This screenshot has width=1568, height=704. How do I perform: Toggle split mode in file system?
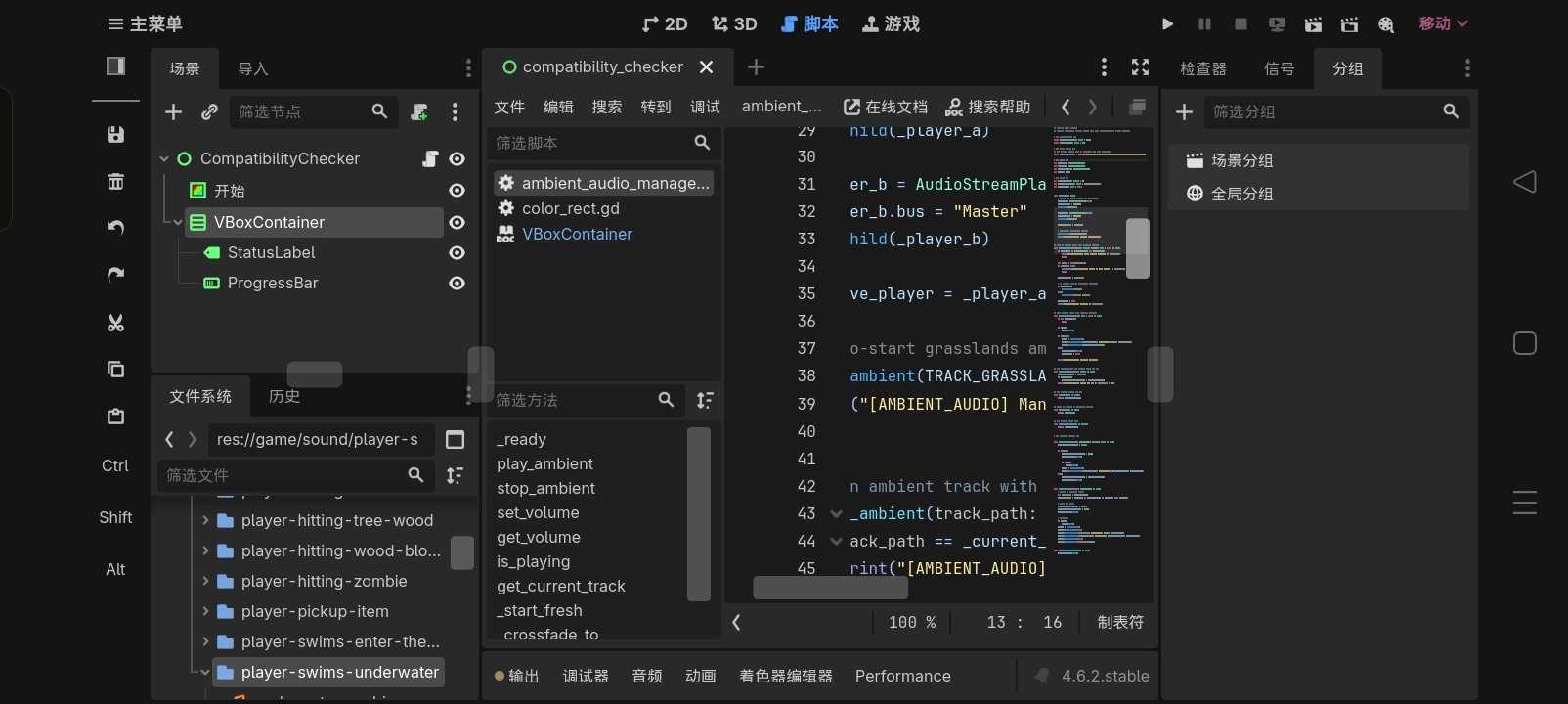point(455,439)
